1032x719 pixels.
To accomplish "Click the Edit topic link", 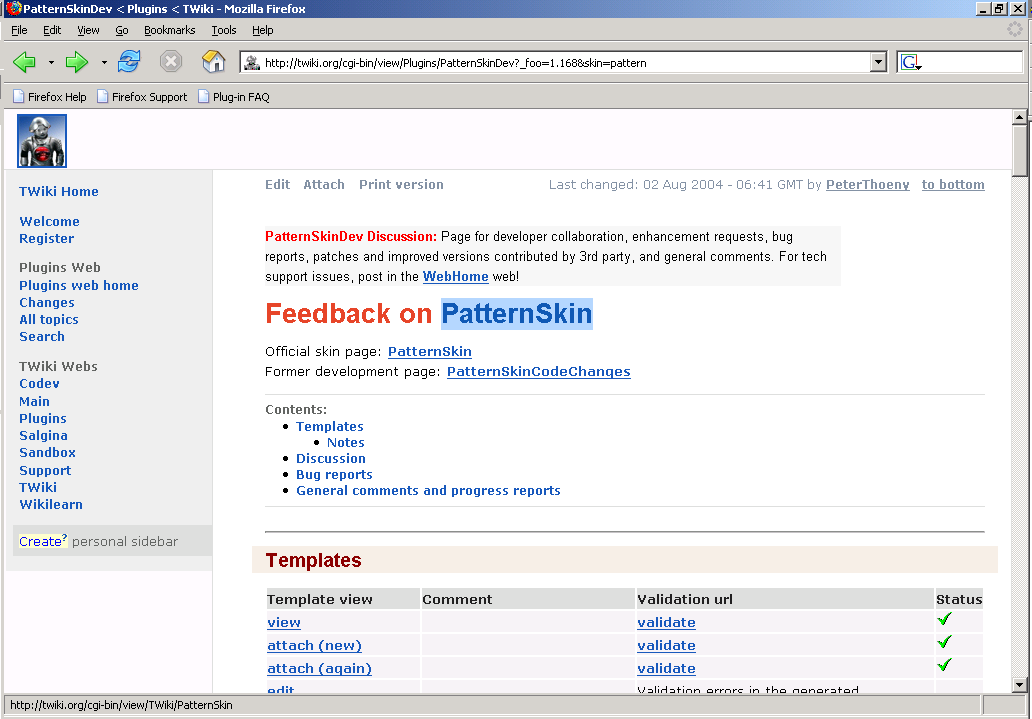I will coord(277,185).
